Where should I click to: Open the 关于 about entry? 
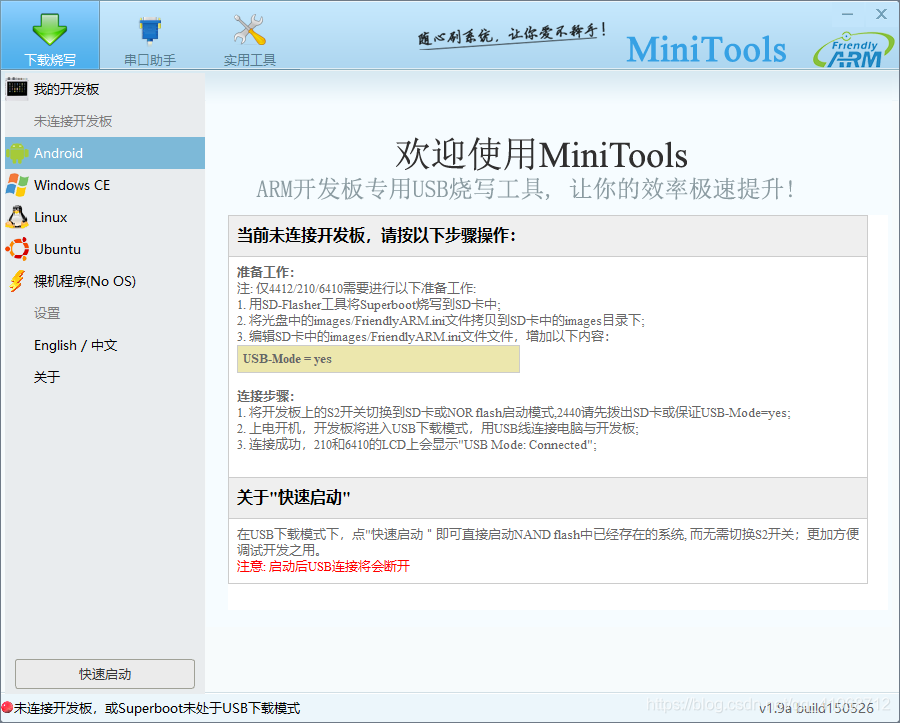point(104,377)
